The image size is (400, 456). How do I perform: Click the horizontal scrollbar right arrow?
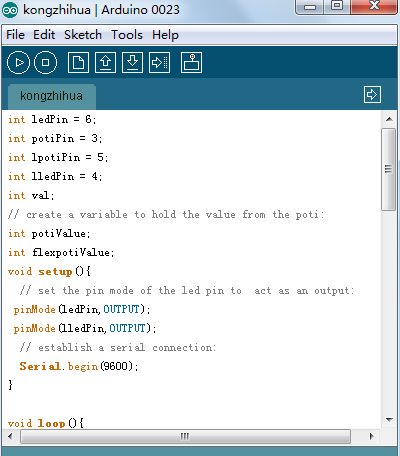pyautogui.click(x=372, y=436)
